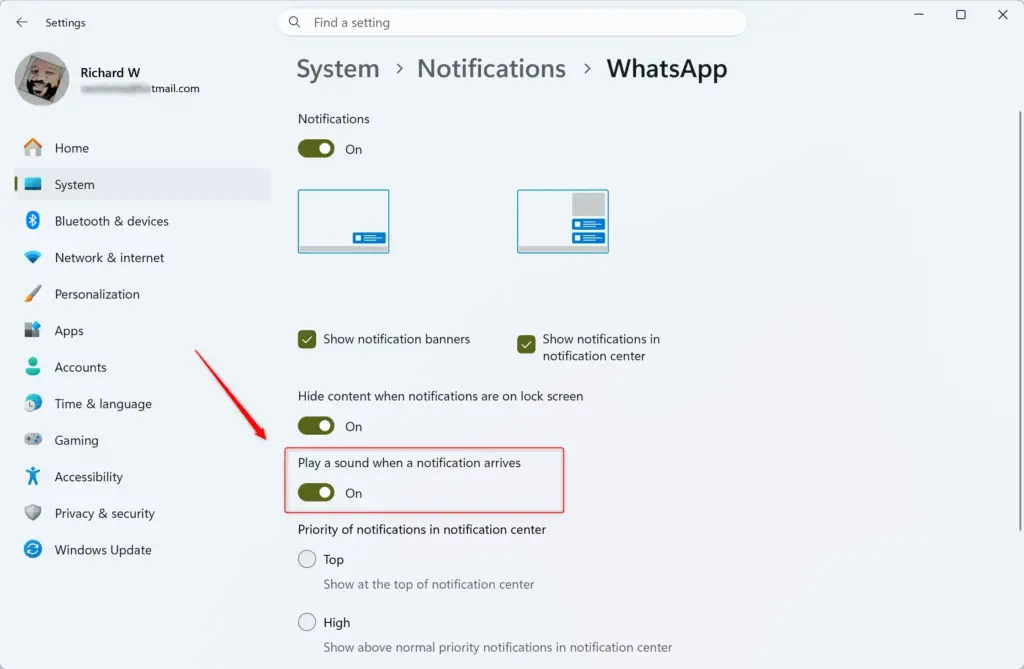Open Personalization settings

pyautogui.click(x=142, y=294)
